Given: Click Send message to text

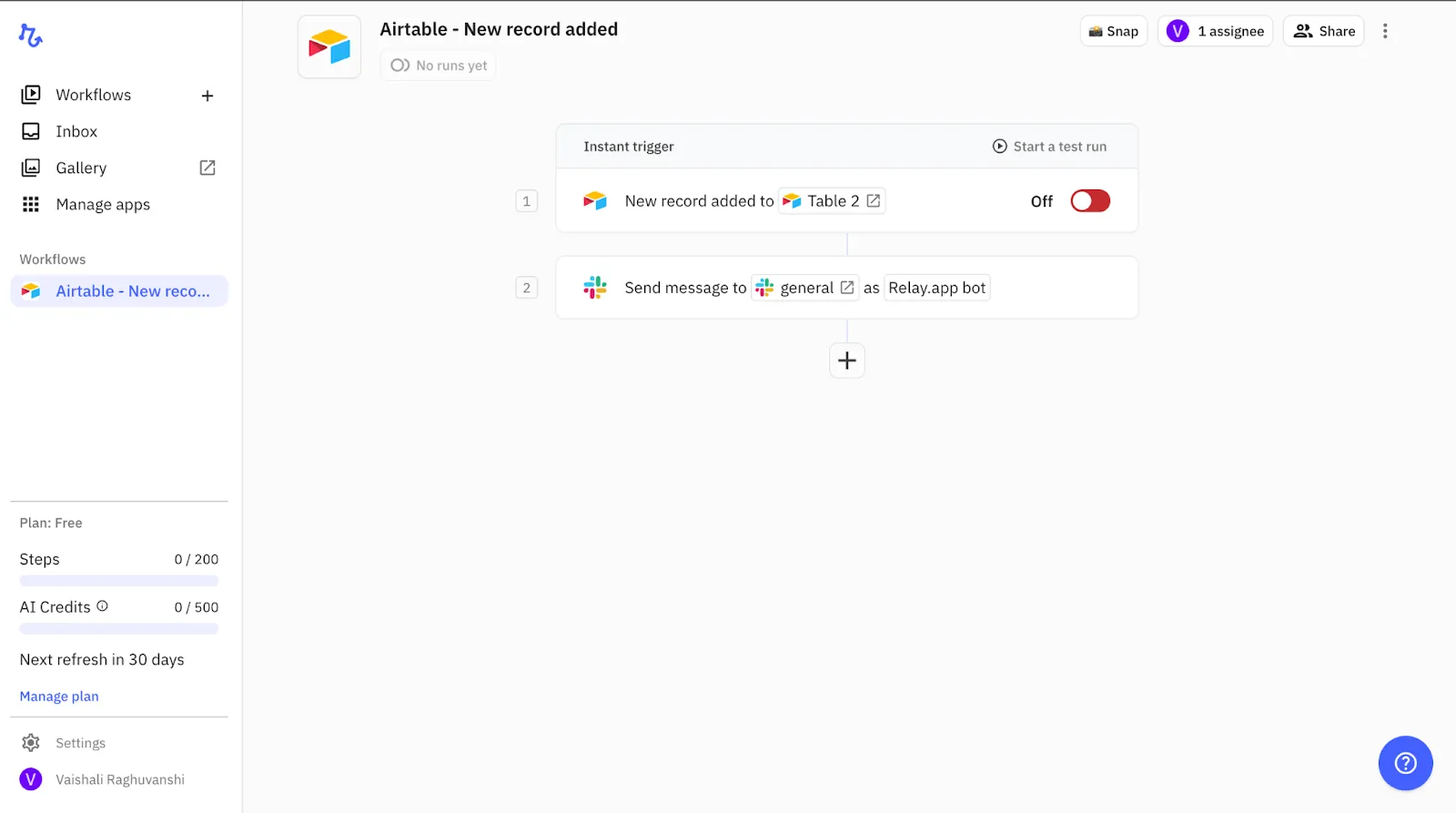Looking at the screenshot, I should pyautogui.click(x=685, y=288).
